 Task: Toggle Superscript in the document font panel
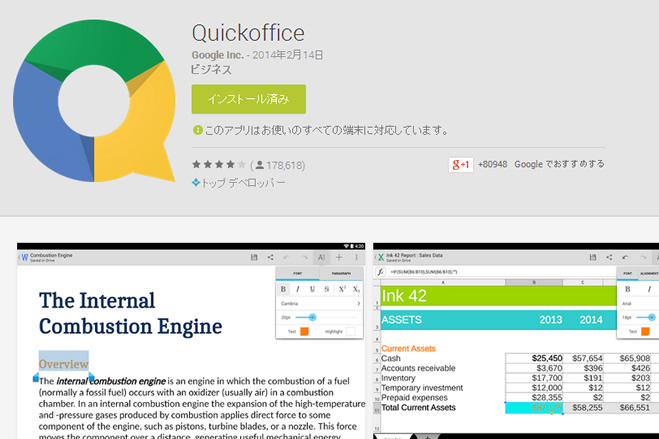342,289
